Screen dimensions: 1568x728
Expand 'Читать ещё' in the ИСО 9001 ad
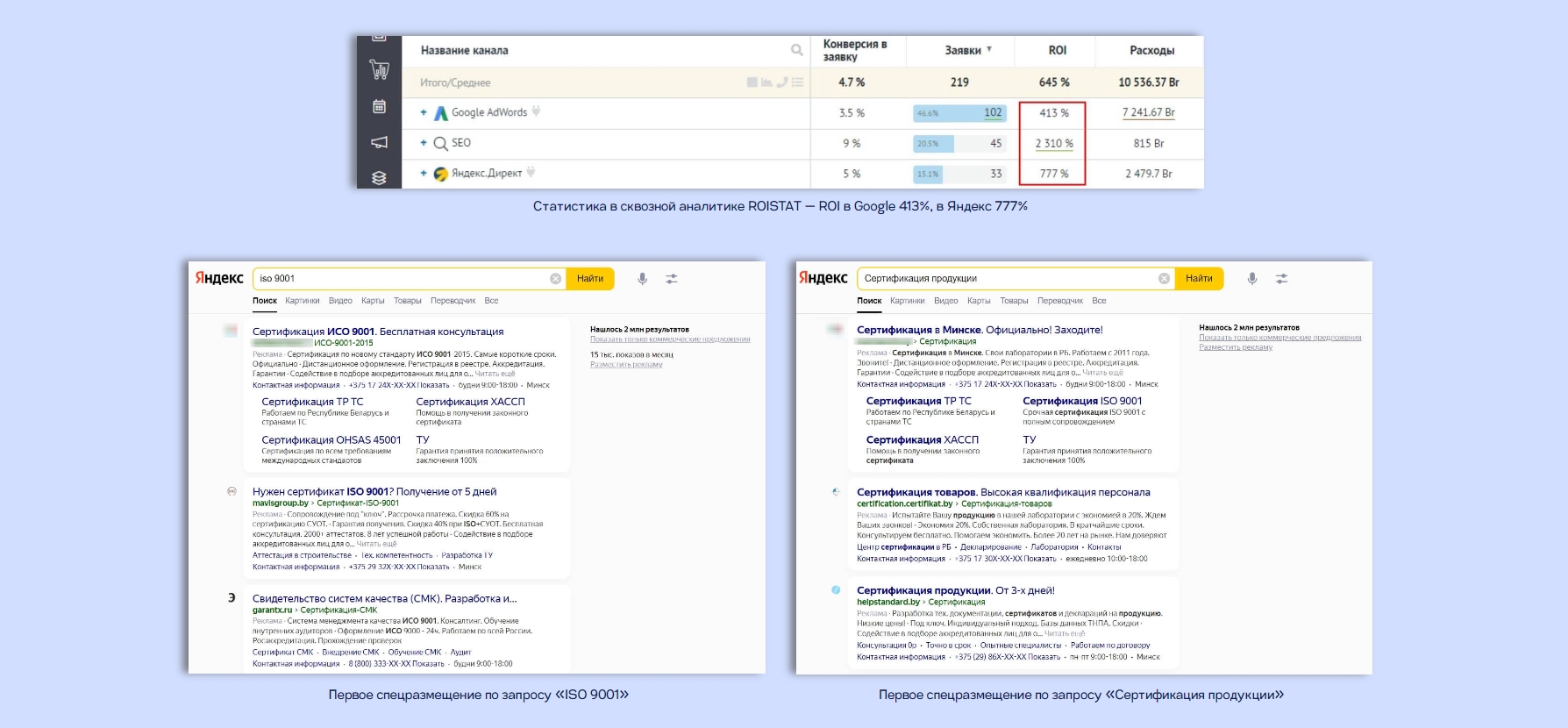(495, 374)
